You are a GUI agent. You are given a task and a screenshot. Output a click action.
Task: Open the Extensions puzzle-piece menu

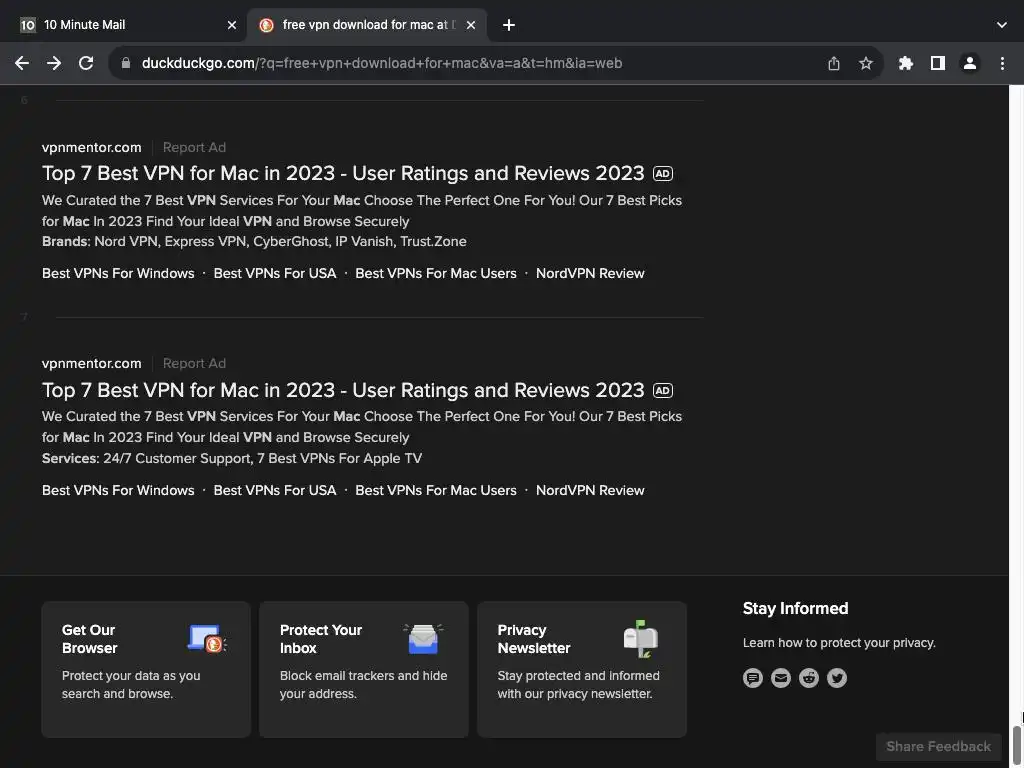tap(906, 63)
